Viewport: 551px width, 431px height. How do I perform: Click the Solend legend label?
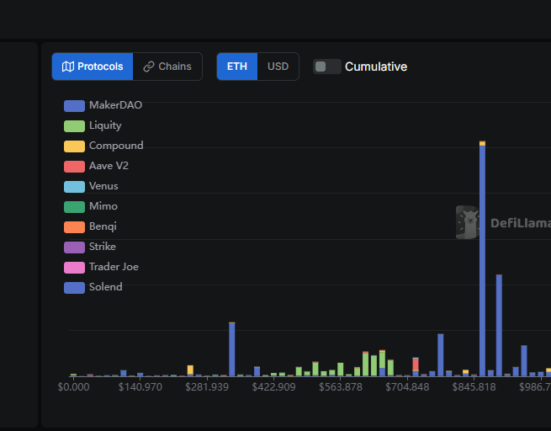tap(106, 287)
